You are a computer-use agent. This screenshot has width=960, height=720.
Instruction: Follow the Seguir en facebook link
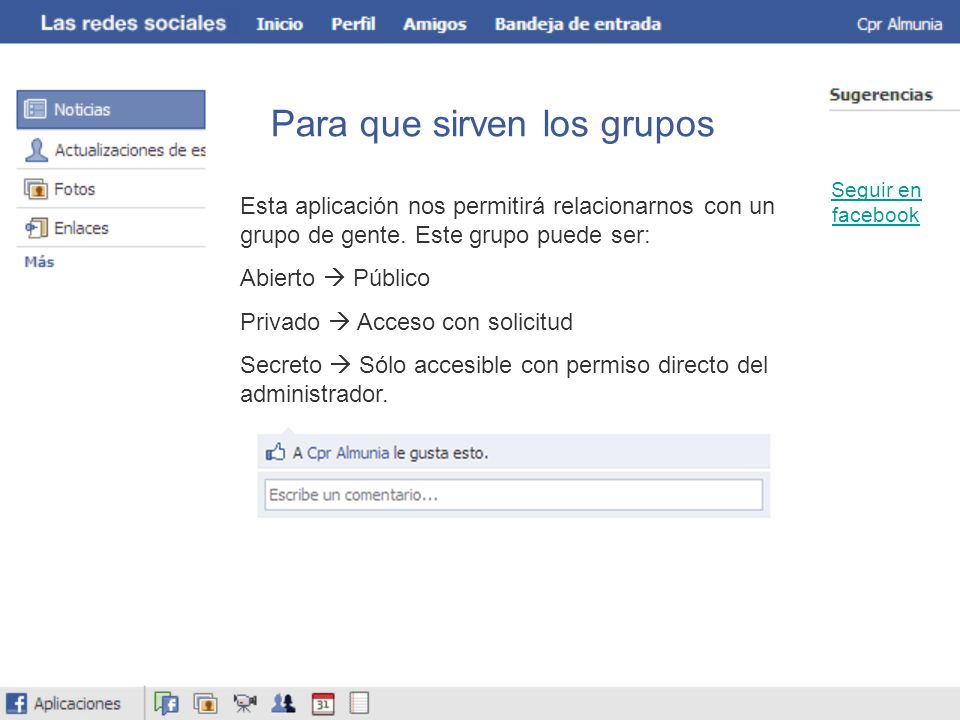coord(876,203)
